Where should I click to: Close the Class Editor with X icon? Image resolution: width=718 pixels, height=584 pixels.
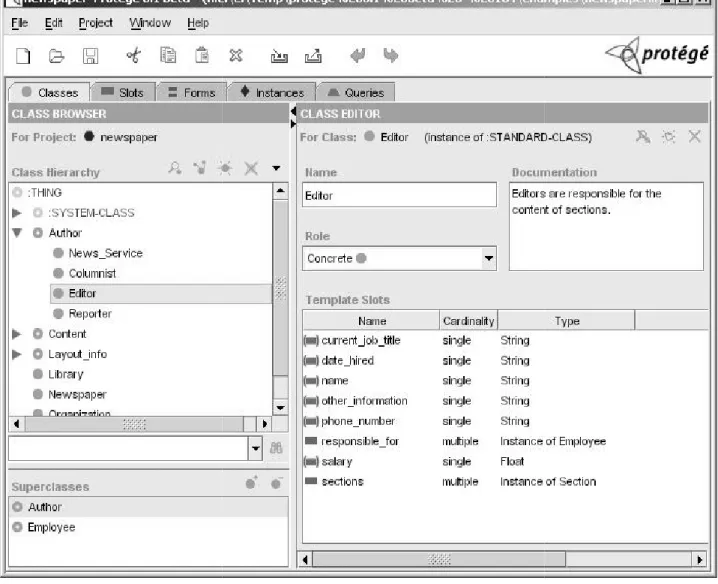[x=695, y=136]
